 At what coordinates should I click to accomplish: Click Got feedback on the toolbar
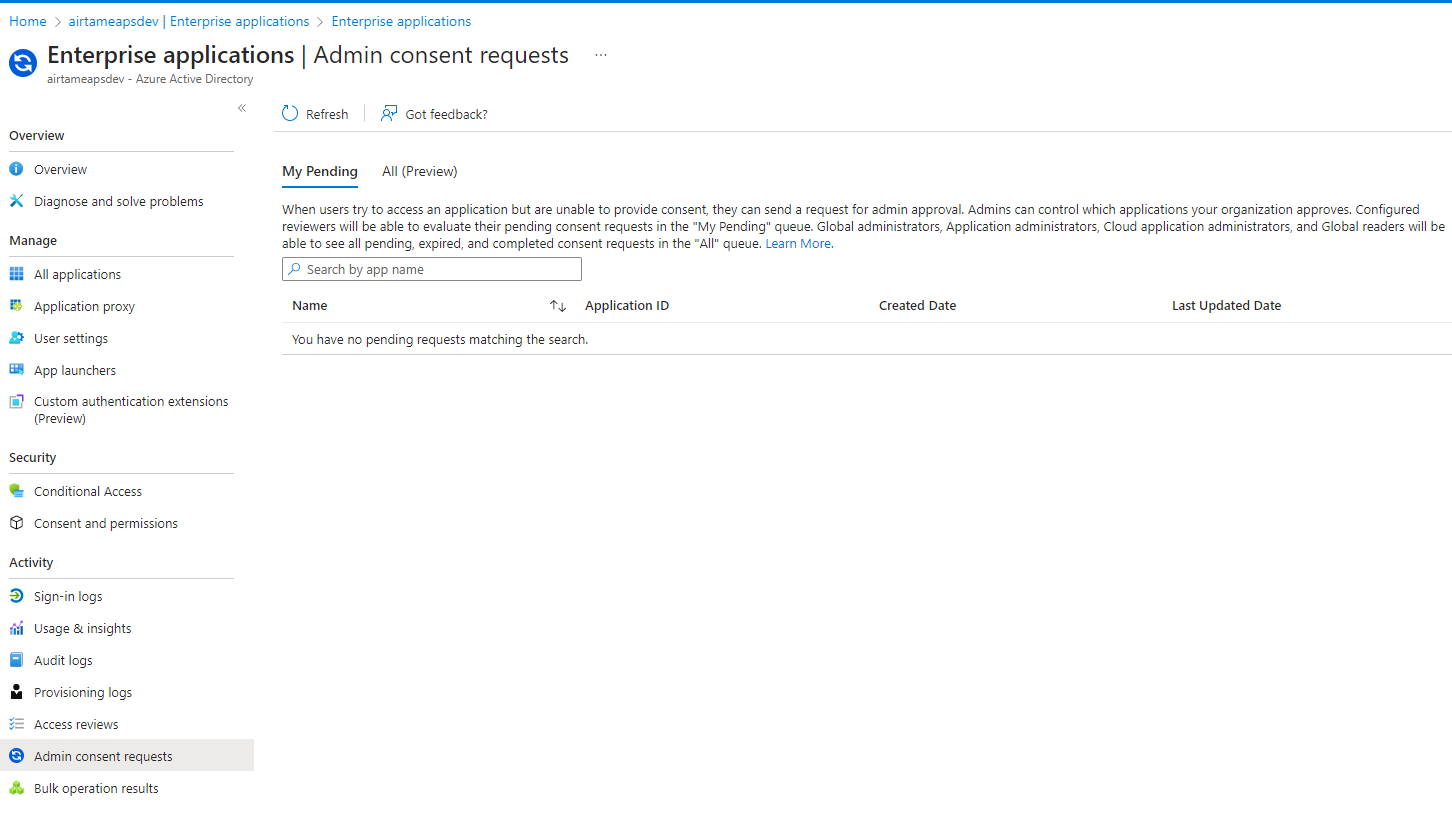[x=434, y=113]
